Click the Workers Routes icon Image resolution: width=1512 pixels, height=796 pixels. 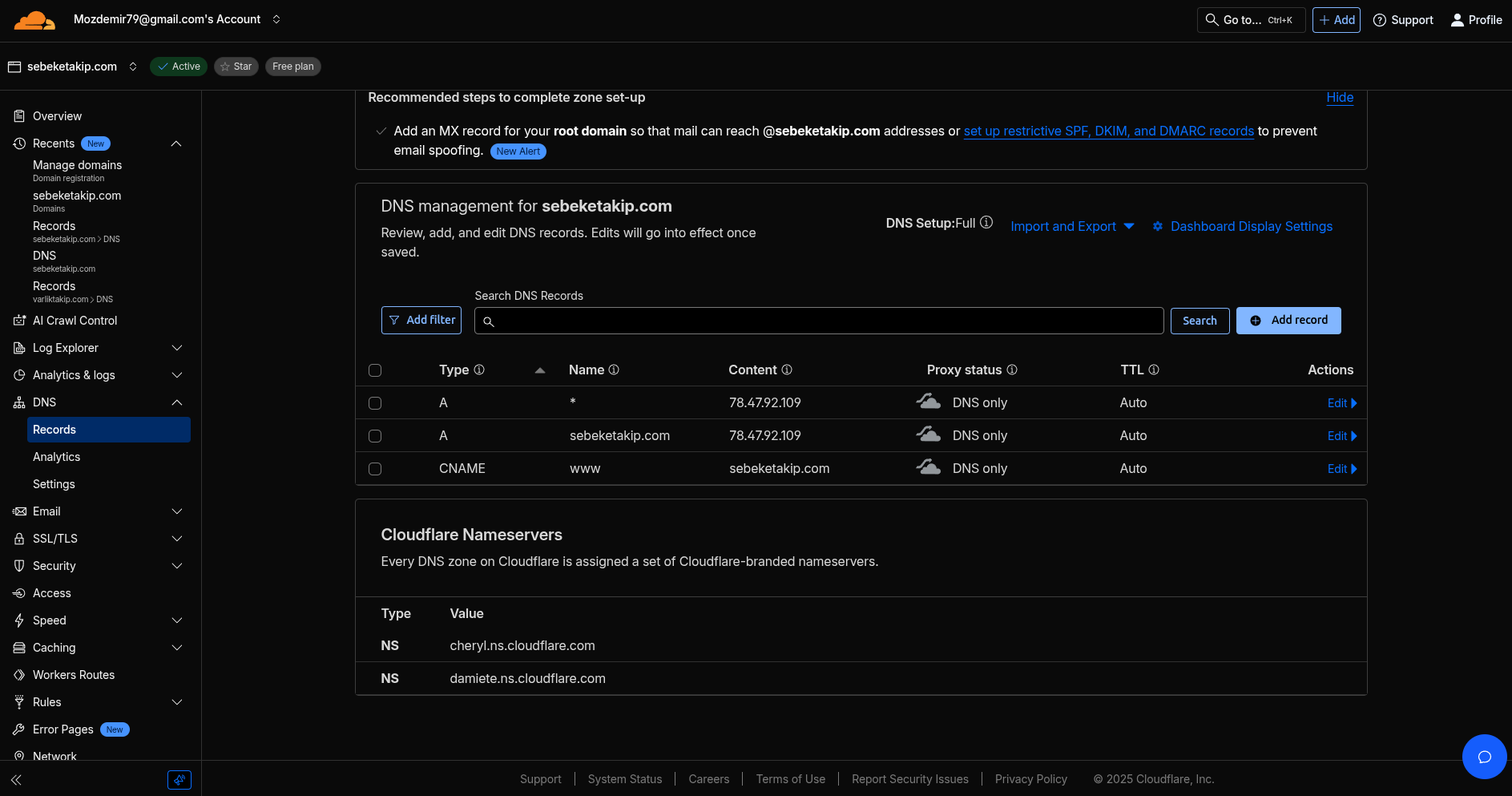19,675
